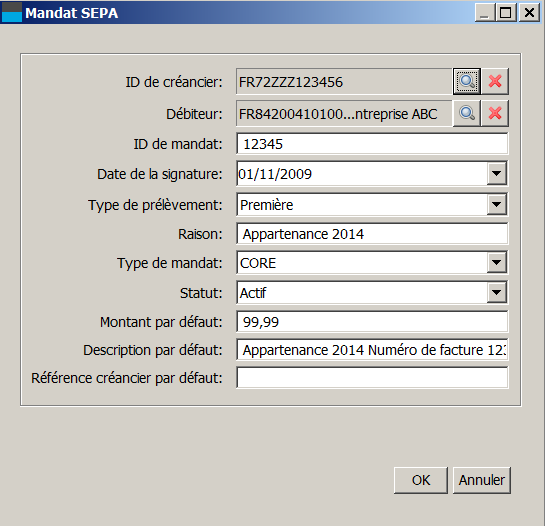Clear the creditor ID with red X
The image size is (545, 526).
(x=495, y=81)
